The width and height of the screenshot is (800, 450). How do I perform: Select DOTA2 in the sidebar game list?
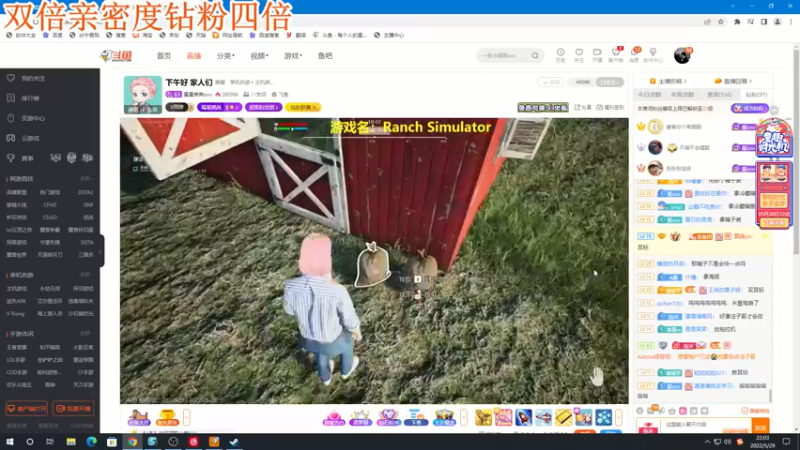click(x=86, y=192)
